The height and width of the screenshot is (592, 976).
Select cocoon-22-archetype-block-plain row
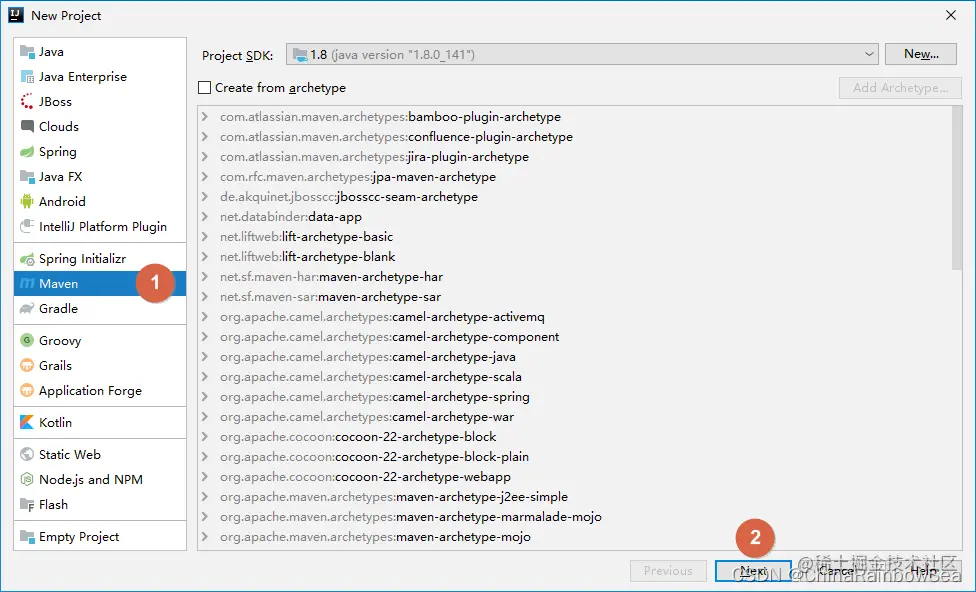[575, 456]
